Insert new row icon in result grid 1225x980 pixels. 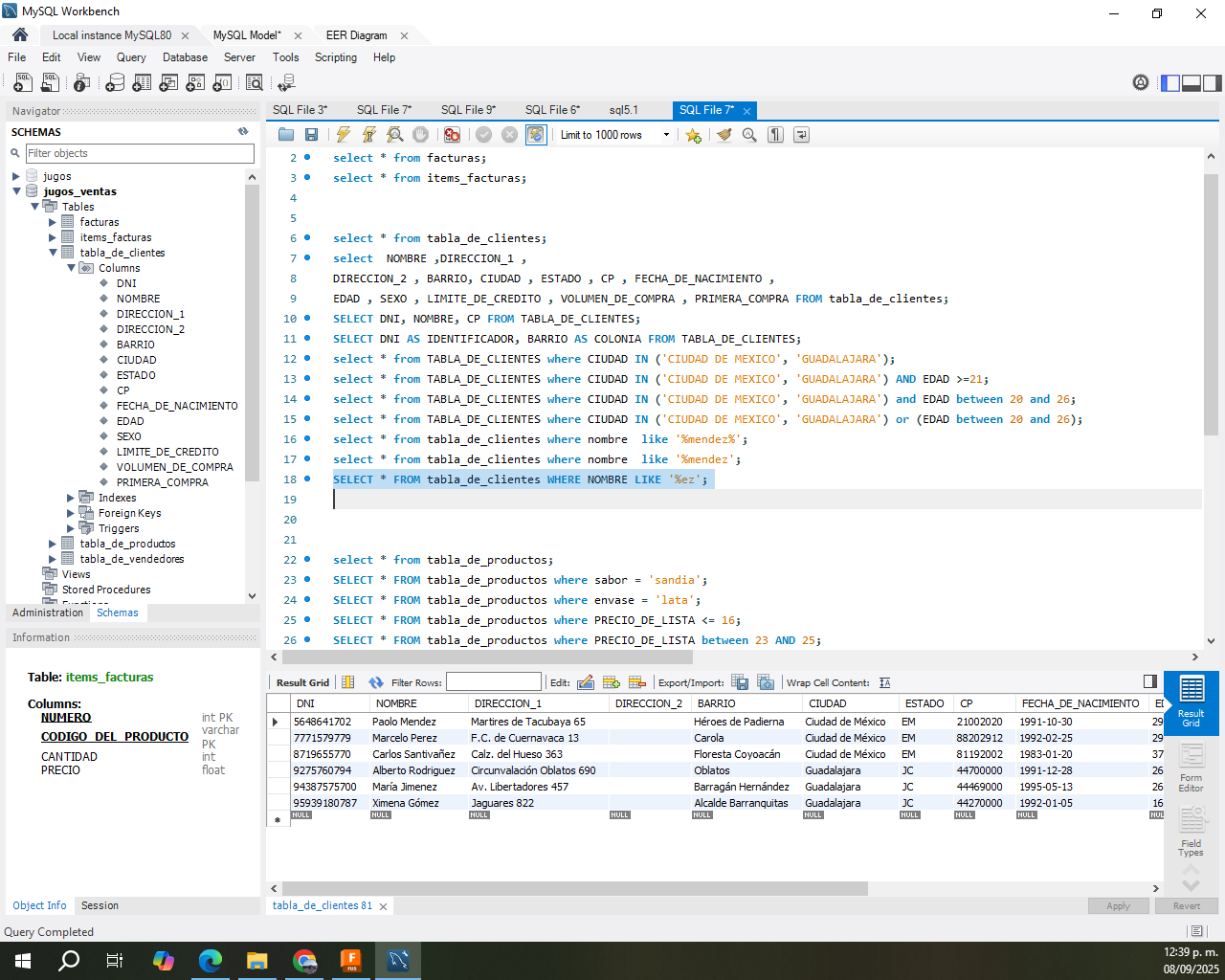coord(612,682)
